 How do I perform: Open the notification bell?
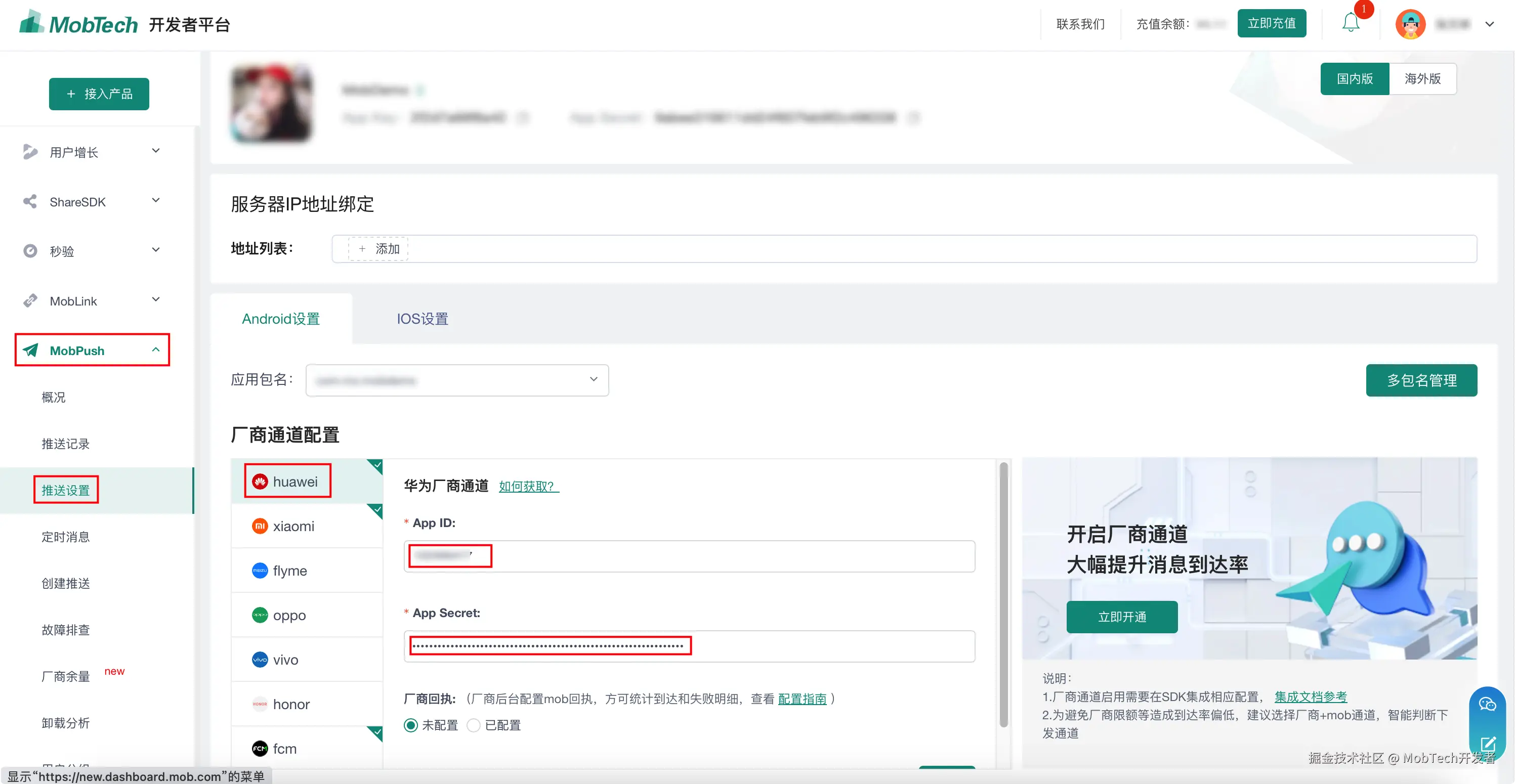tap(1351, 23)
